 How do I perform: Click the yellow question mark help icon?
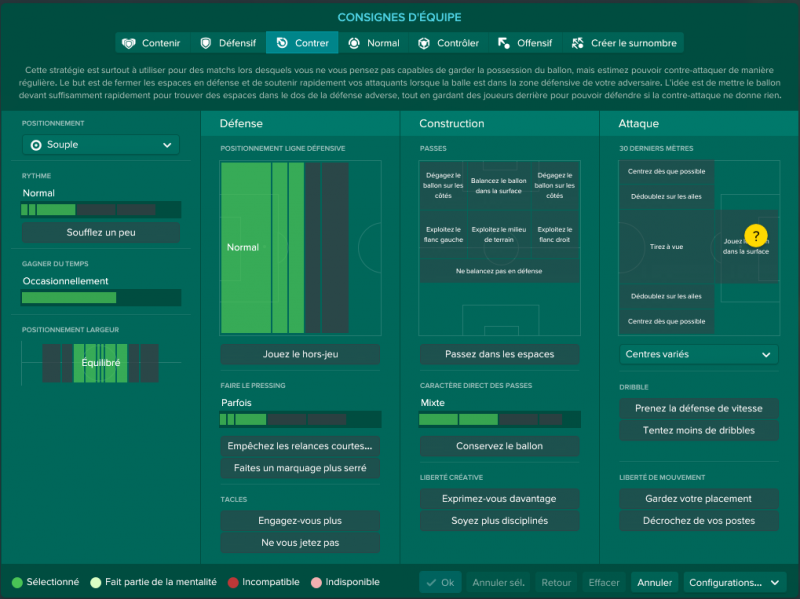756,236
